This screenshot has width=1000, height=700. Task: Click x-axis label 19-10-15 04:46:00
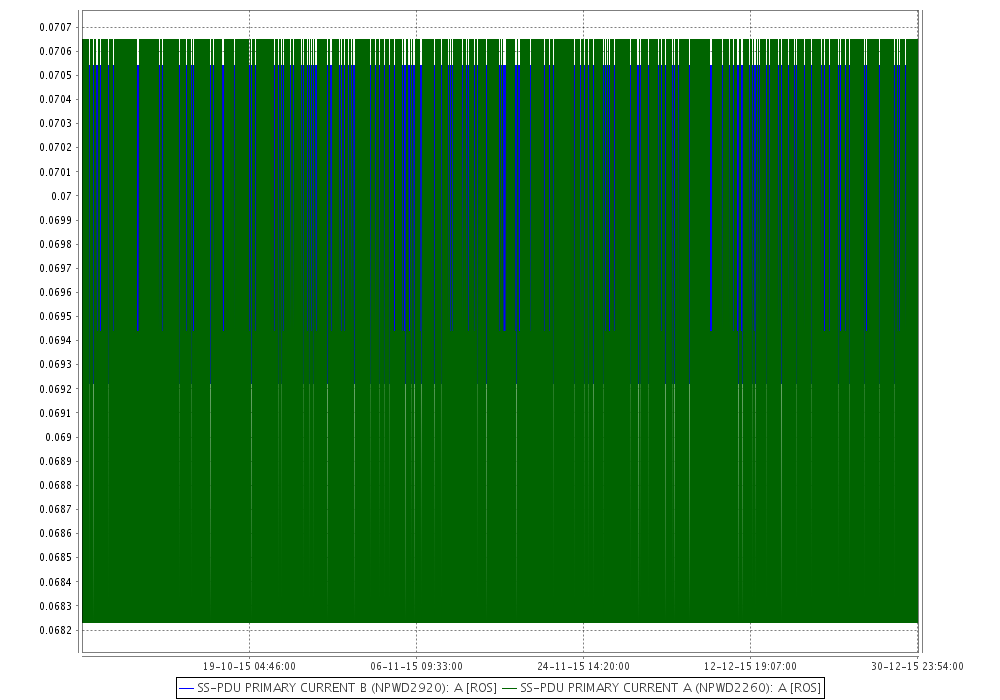[x=249, y=666]
